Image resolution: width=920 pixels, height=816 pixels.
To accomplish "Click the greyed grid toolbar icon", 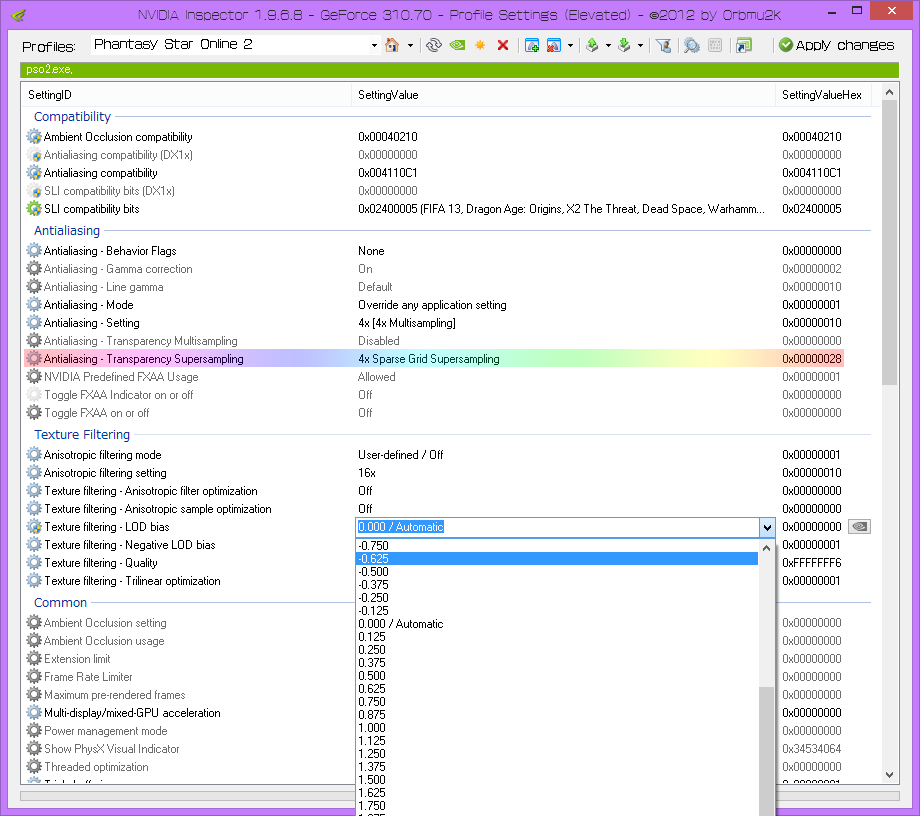I will click(x=715, y=45).
